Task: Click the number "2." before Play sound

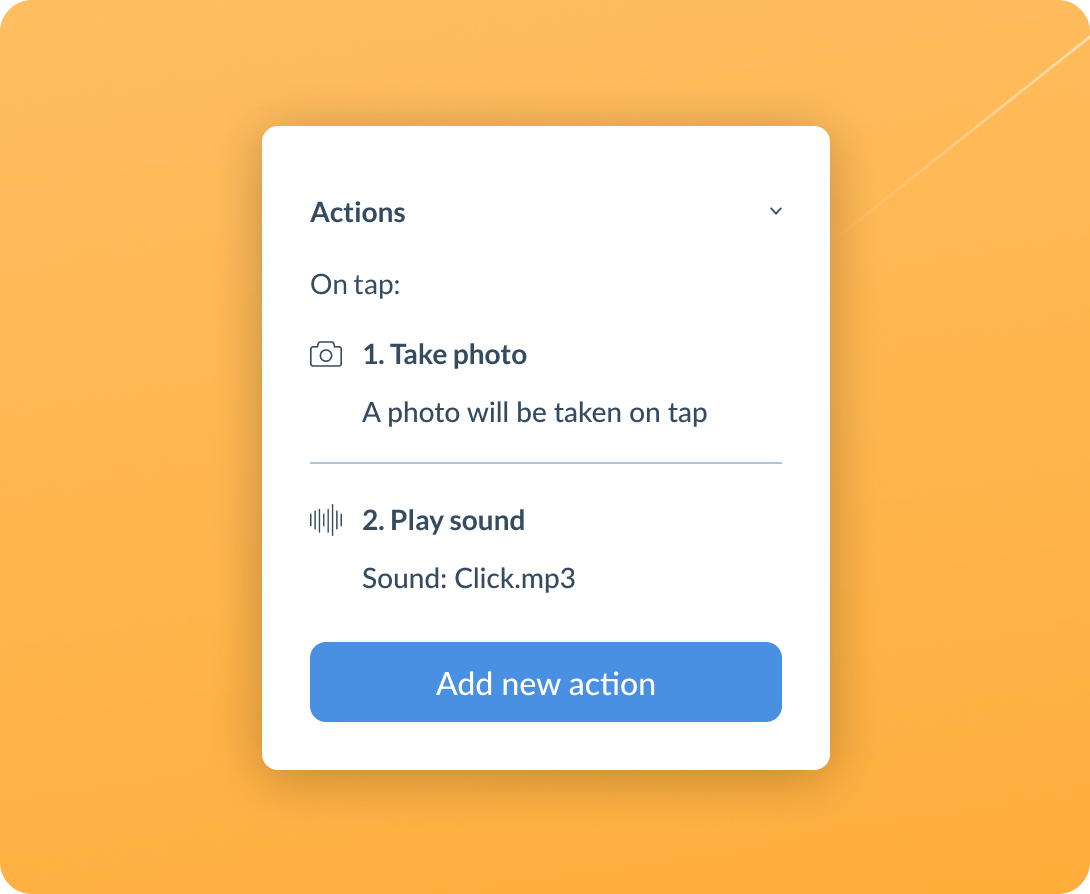Action: (373, 520)
